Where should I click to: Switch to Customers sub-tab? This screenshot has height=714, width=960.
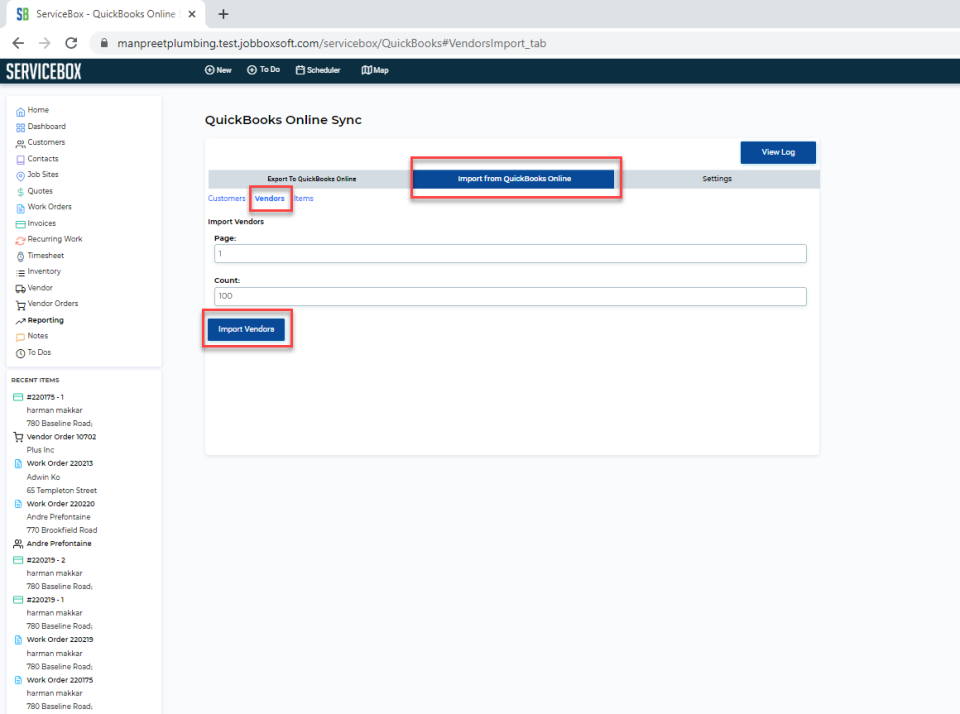(x=227, y=198)
